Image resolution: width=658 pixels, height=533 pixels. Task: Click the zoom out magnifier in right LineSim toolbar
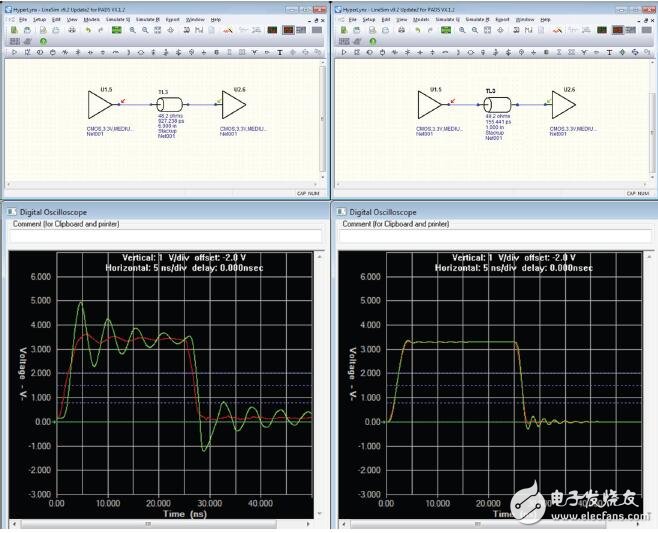coord(475,30)
